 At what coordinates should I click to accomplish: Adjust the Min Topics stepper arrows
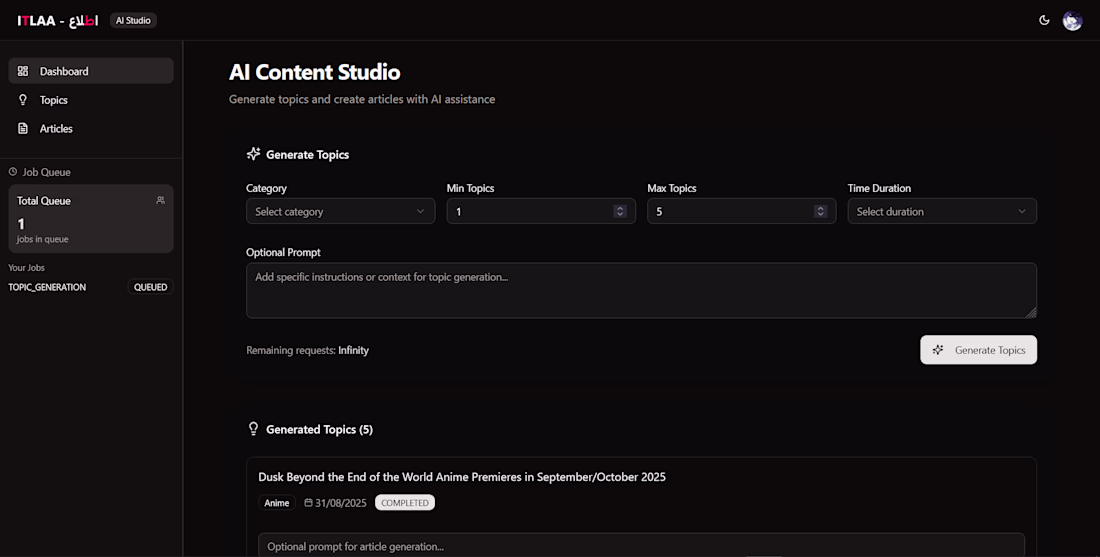620,211
